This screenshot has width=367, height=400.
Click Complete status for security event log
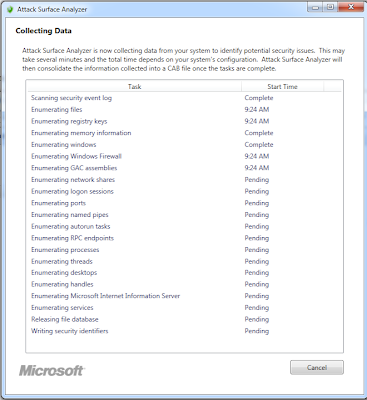tap(259, 98)
